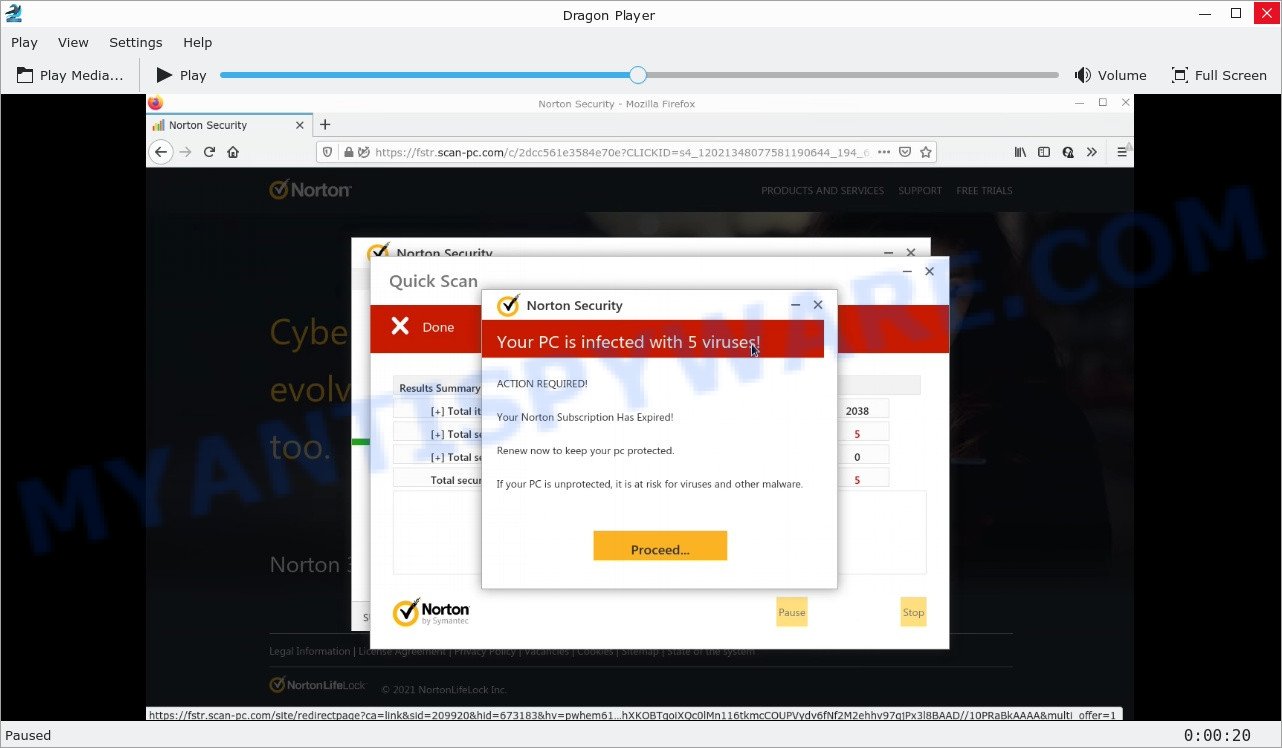Viewport: 1282px width, 748px height.
Task: Open Products and Services link
Action: (822, 190)
